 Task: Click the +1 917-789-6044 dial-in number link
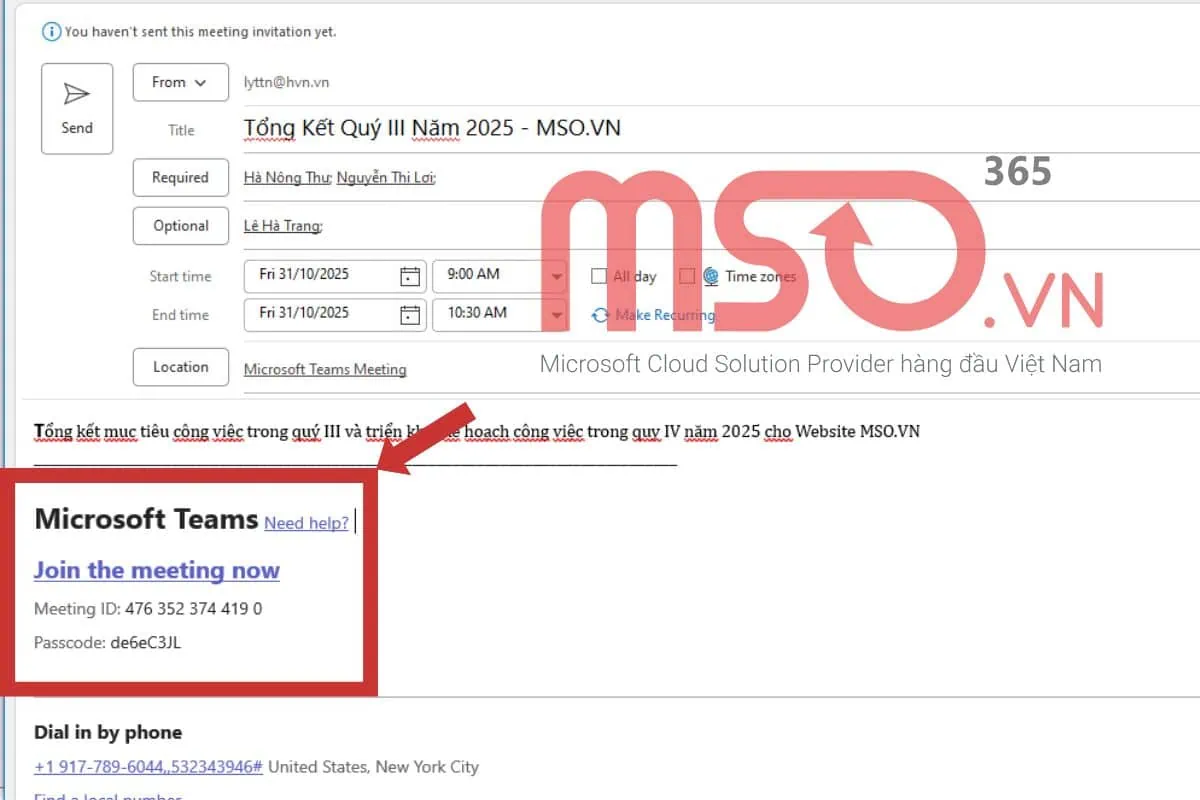coord(148,767)
